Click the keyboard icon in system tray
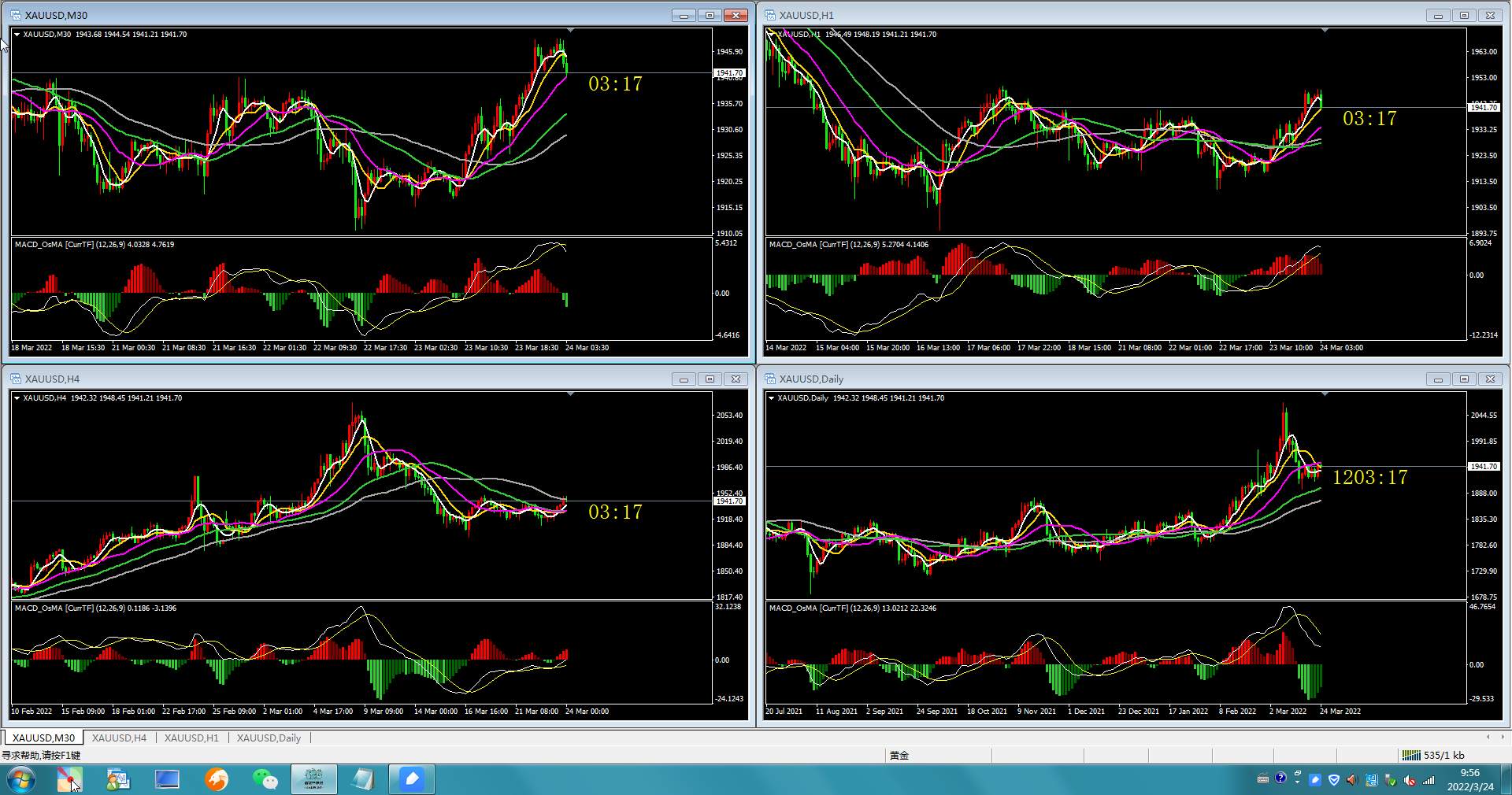The height and width of the screenshot is (795, 1512). 1263,779
